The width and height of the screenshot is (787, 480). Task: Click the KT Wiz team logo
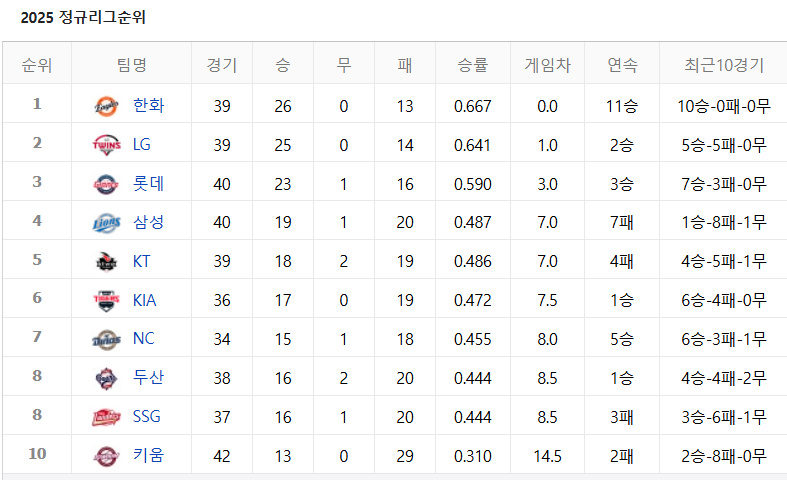click(x=106, y=262)
